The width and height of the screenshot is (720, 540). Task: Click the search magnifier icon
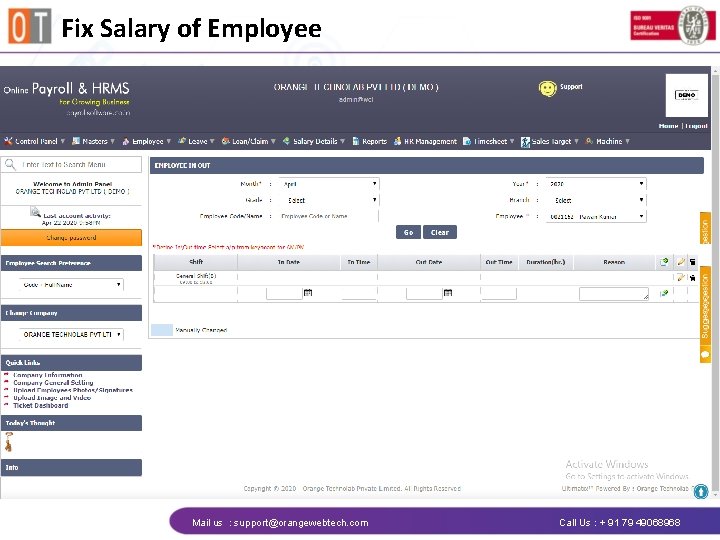[x=10, y=164]
